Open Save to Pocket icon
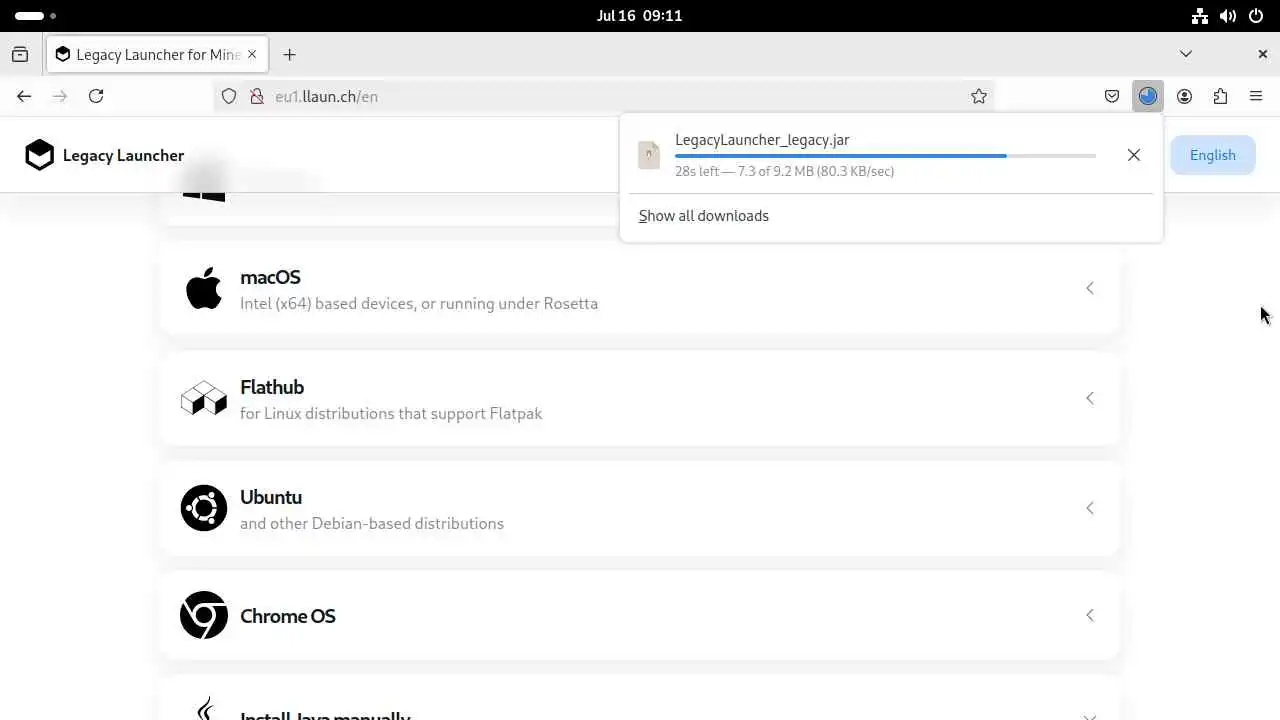 coord(1112,96)
